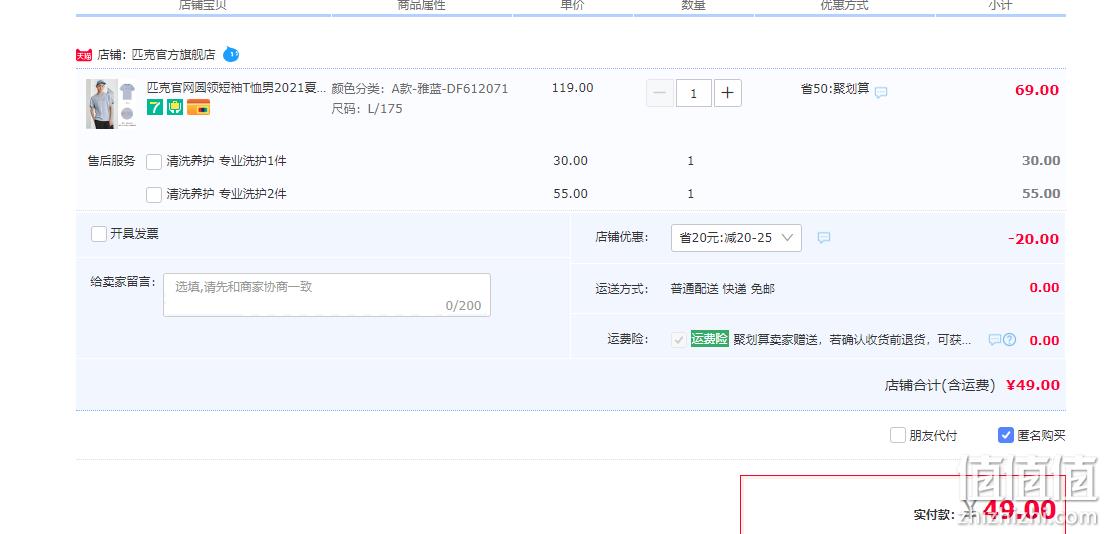The image size is (1107, 534).
Task: Click the 店铺合计(含运费) label
Action: [x=940, y=386]
